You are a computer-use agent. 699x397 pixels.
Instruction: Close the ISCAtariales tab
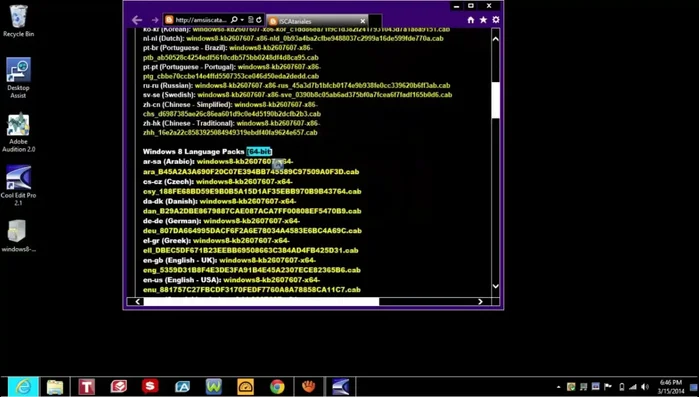362,21
